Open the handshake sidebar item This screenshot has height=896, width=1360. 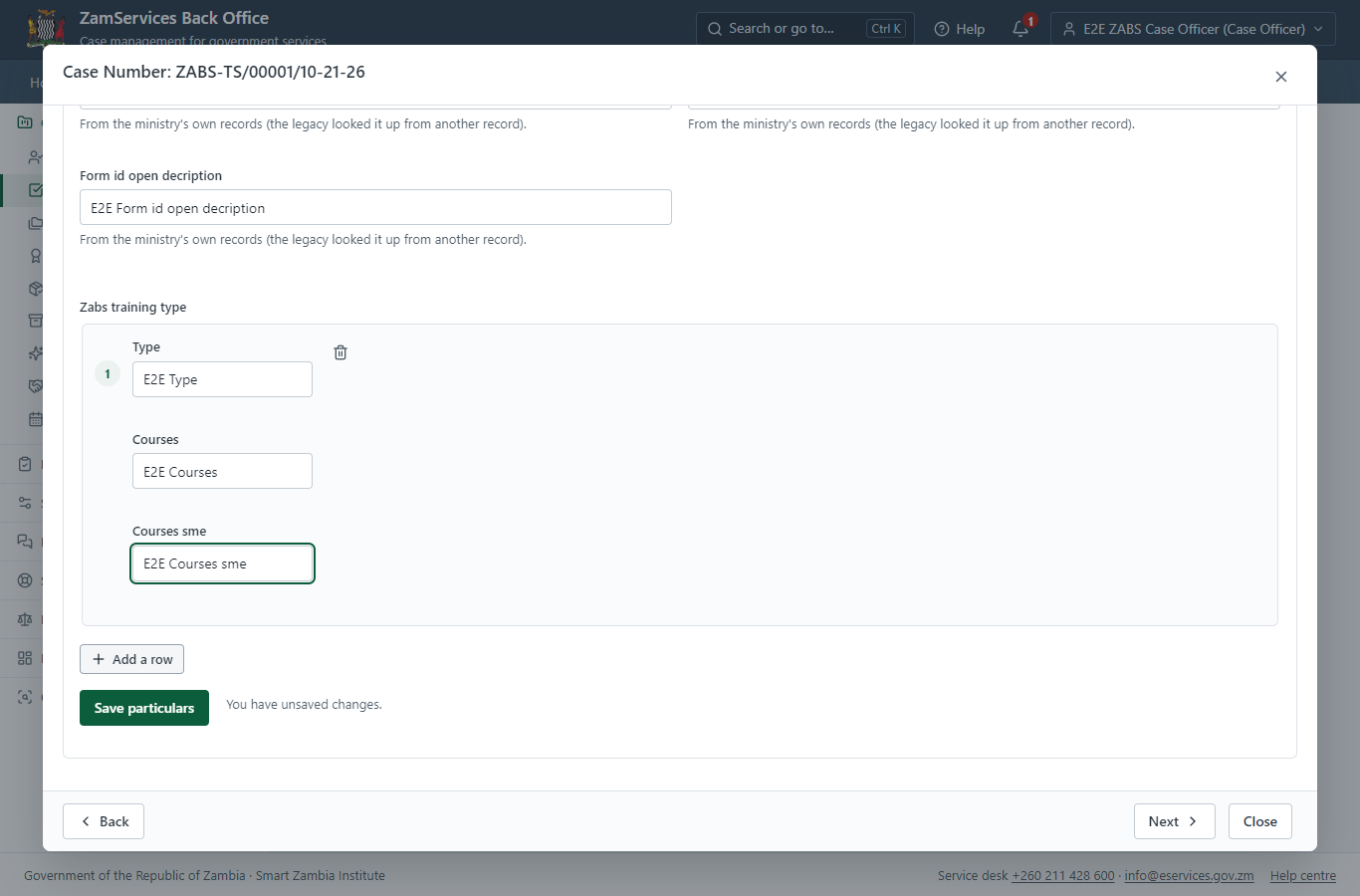coord(36,386)
